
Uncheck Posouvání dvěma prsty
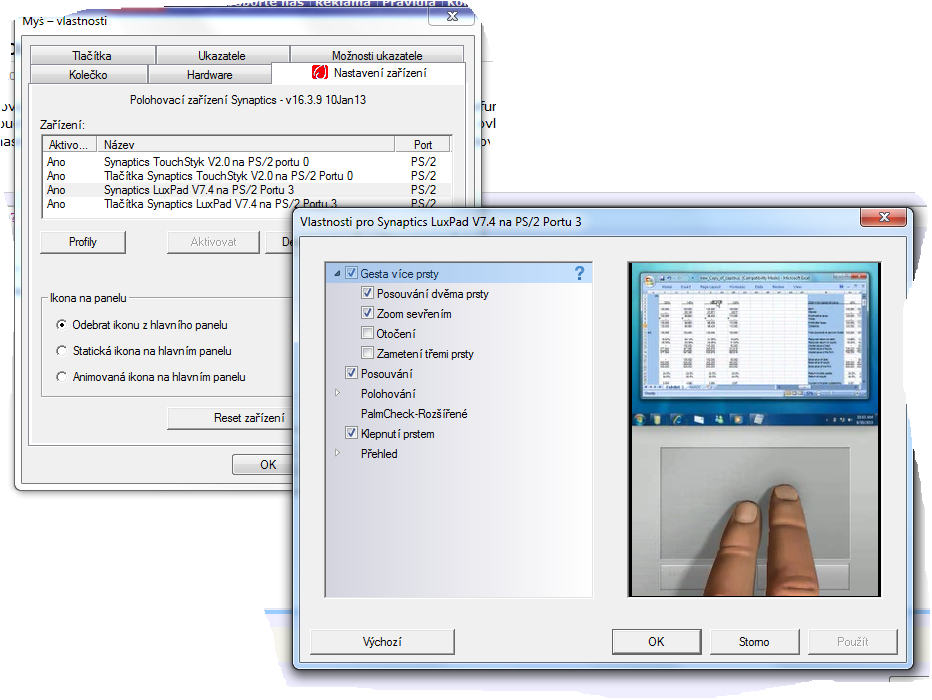point(367,293)
